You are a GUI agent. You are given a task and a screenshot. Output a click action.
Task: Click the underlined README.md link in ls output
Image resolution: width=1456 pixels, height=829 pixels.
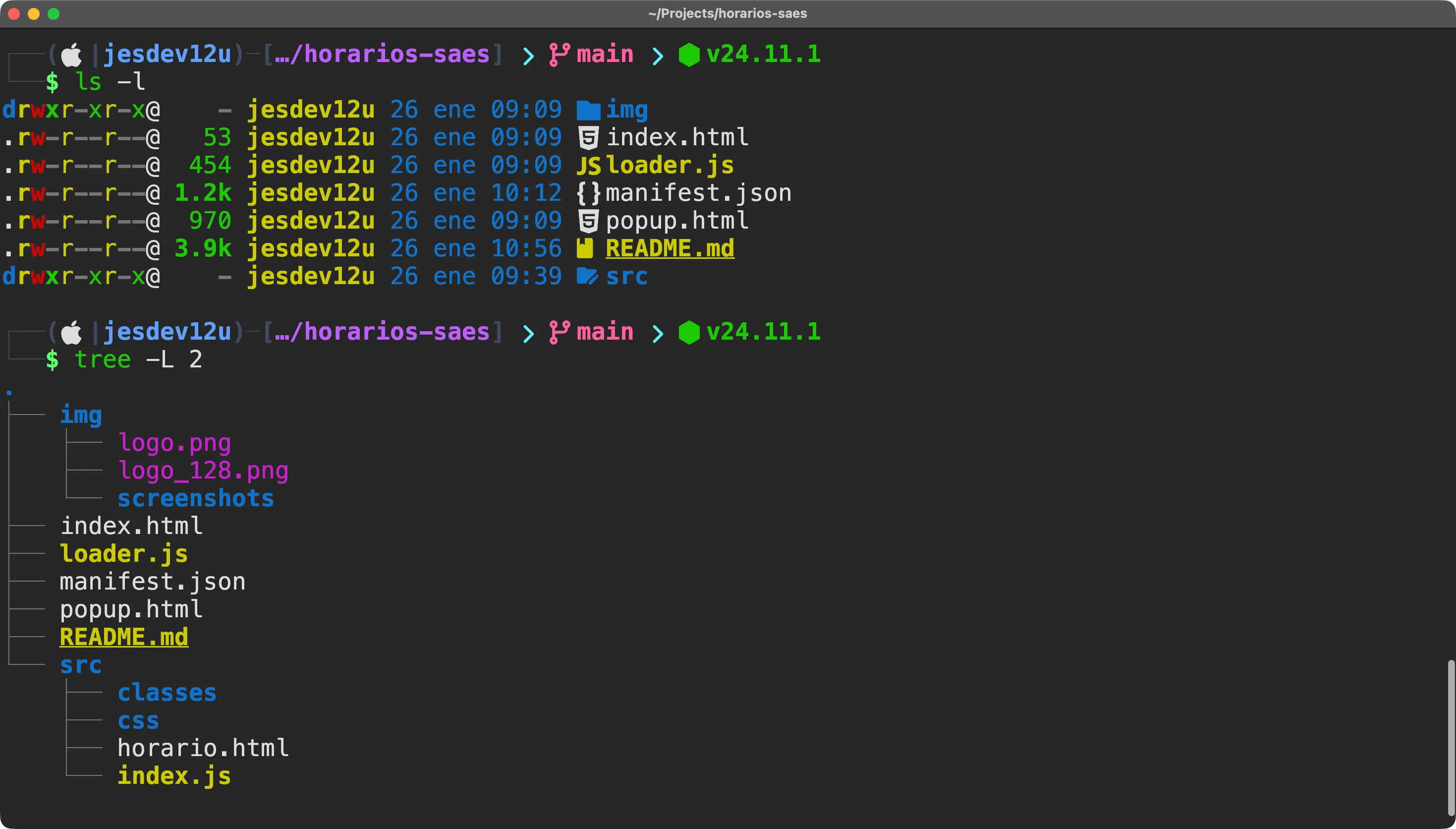point(669,249)
